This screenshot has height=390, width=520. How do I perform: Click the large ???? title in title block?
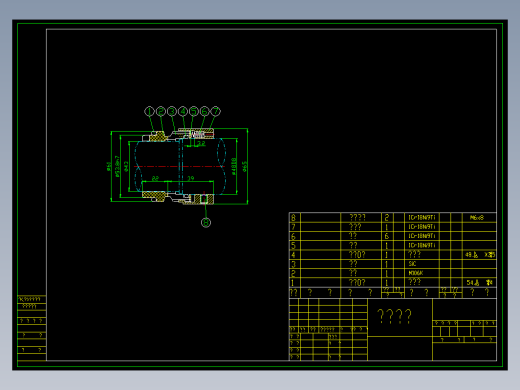pyautogui.click(x=395, y=316)
